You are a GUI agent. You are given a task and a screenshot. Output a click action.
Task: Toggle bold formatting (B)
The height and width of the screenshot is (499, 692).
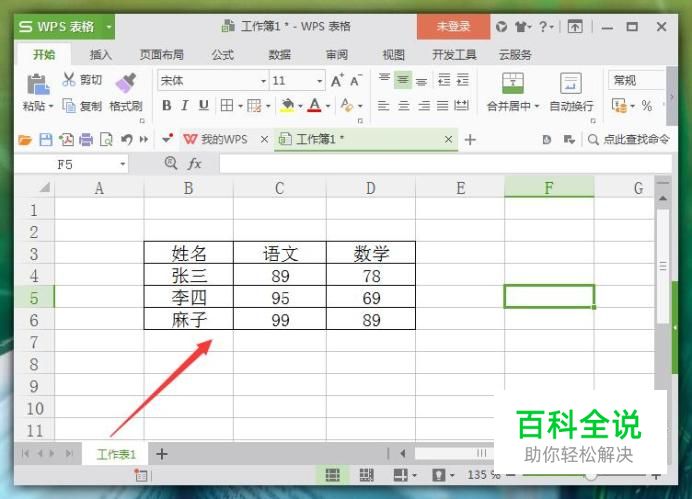[x=166, y=105]
